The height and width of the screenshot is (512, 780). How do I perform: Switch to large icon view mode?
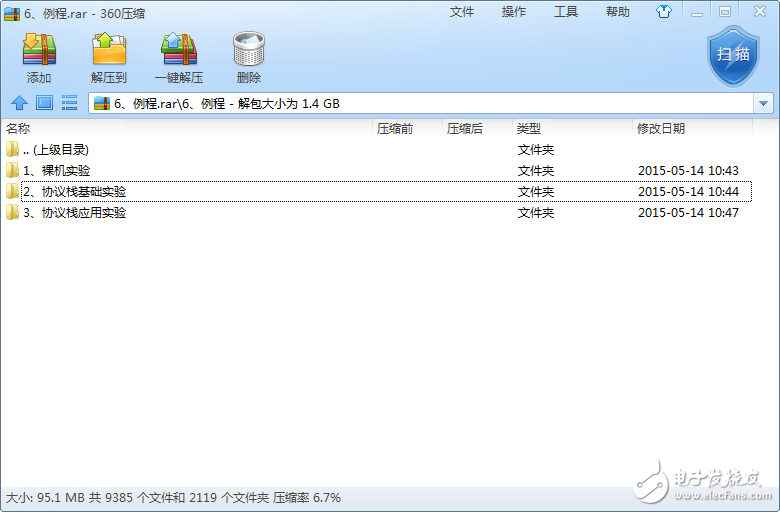[x=44, y=103]
